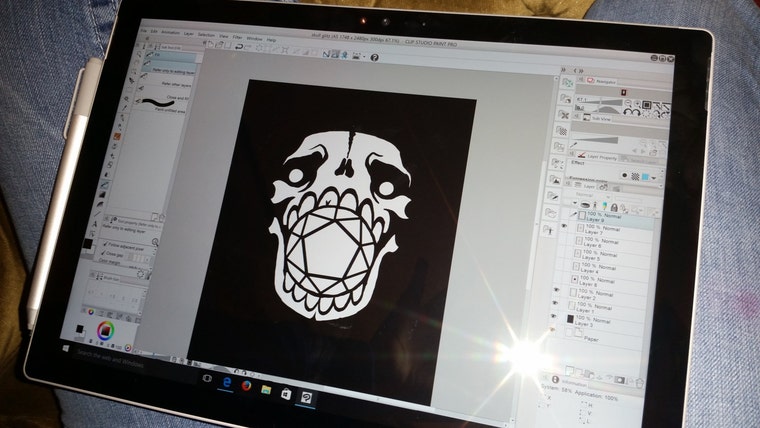Screen dimensions: 760x428
Task: Open the Help menu in menu bar
Action: click(271, 39)
